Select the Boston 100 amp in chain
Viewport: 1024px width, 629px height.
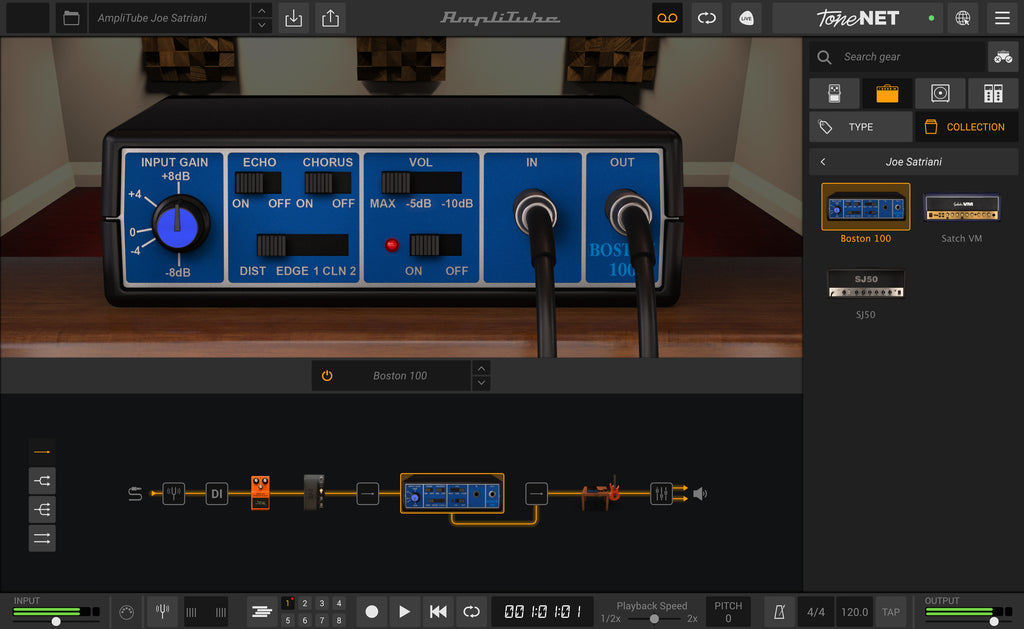point(452,493)
